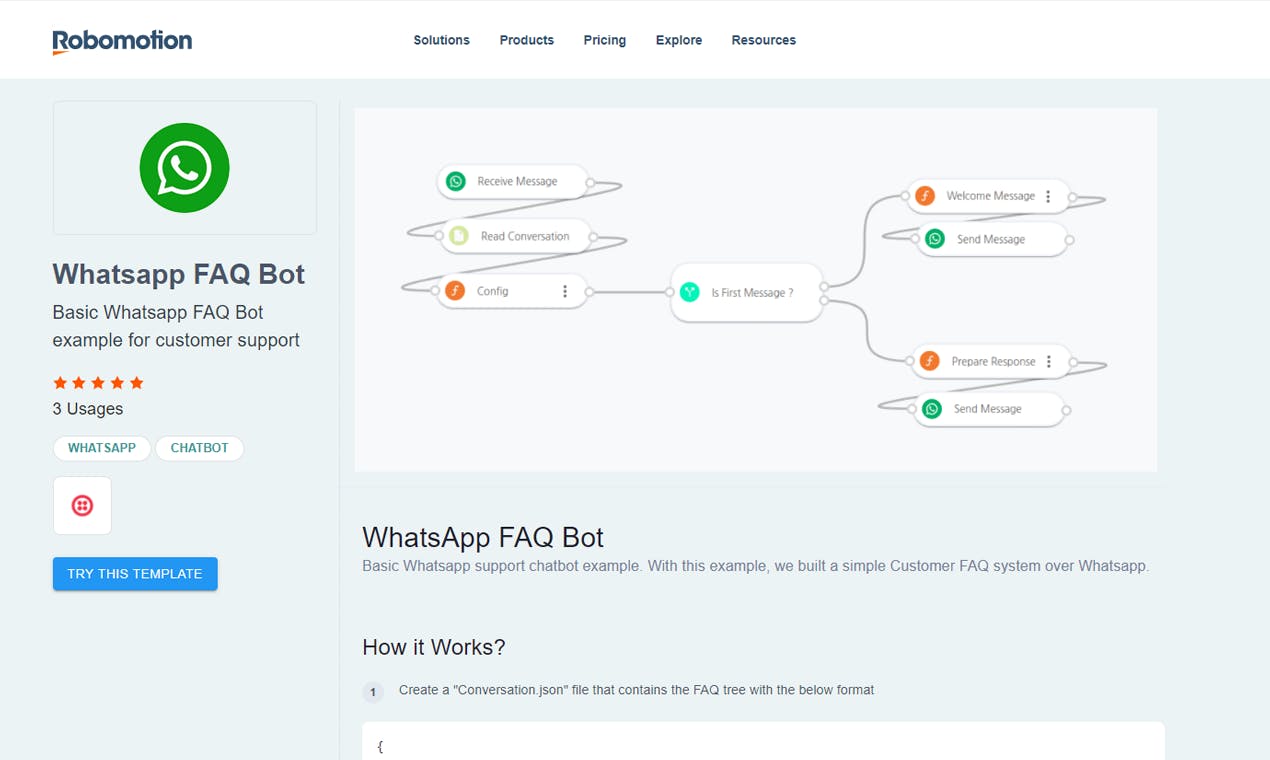1270x760 pixels.
Task: Open the Solutions menu
Action: 441,40
